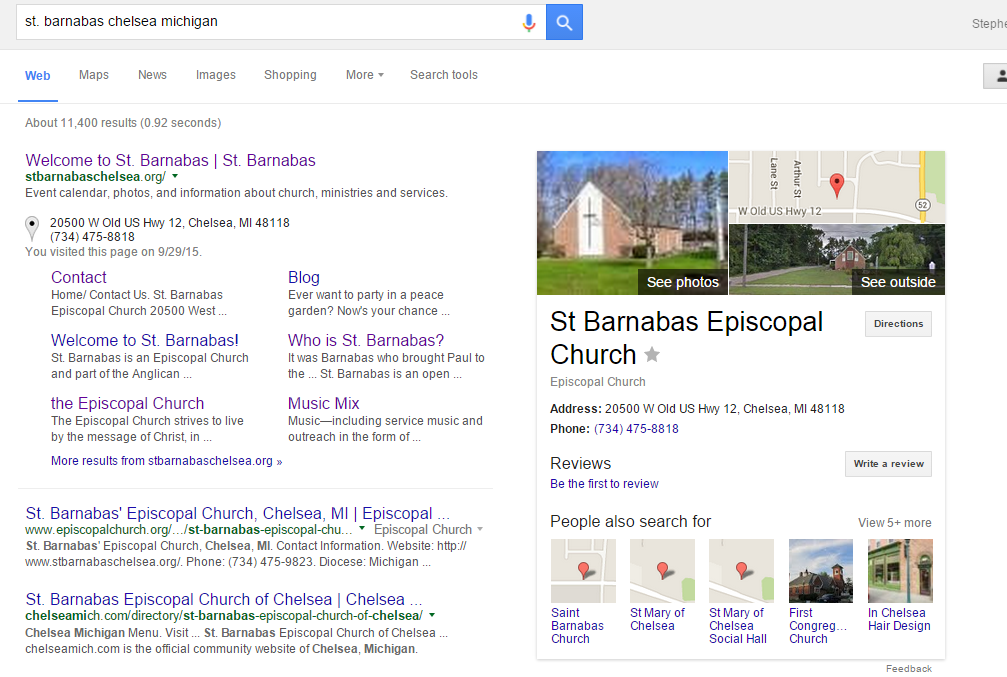Image resolution: width=1007 pixels, height=677 pixels.
Task: Open the Contact sitelink
Action: 78,277
